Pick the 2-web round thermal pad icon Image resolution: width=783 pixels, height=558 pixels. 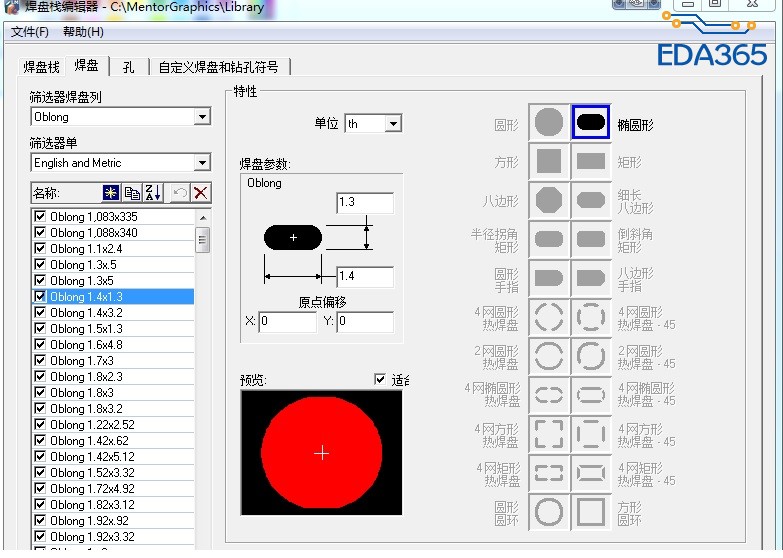click(549, 356)
